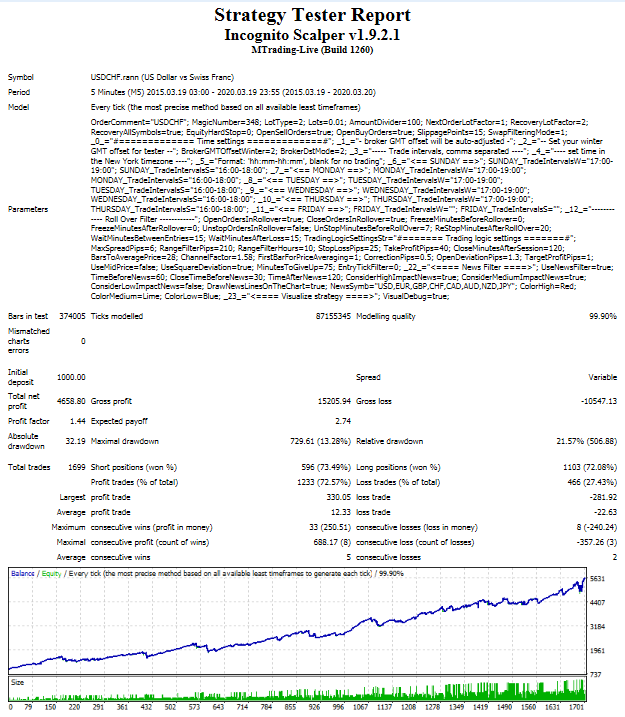
Task: Select Bars in test value 374005
Action: 72,316
